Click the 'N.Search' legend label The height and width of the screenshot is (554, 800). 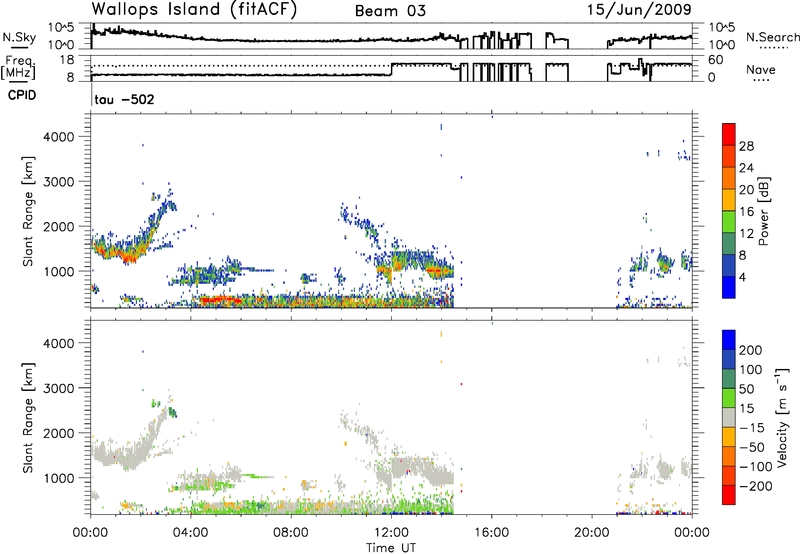click(773, 37)
